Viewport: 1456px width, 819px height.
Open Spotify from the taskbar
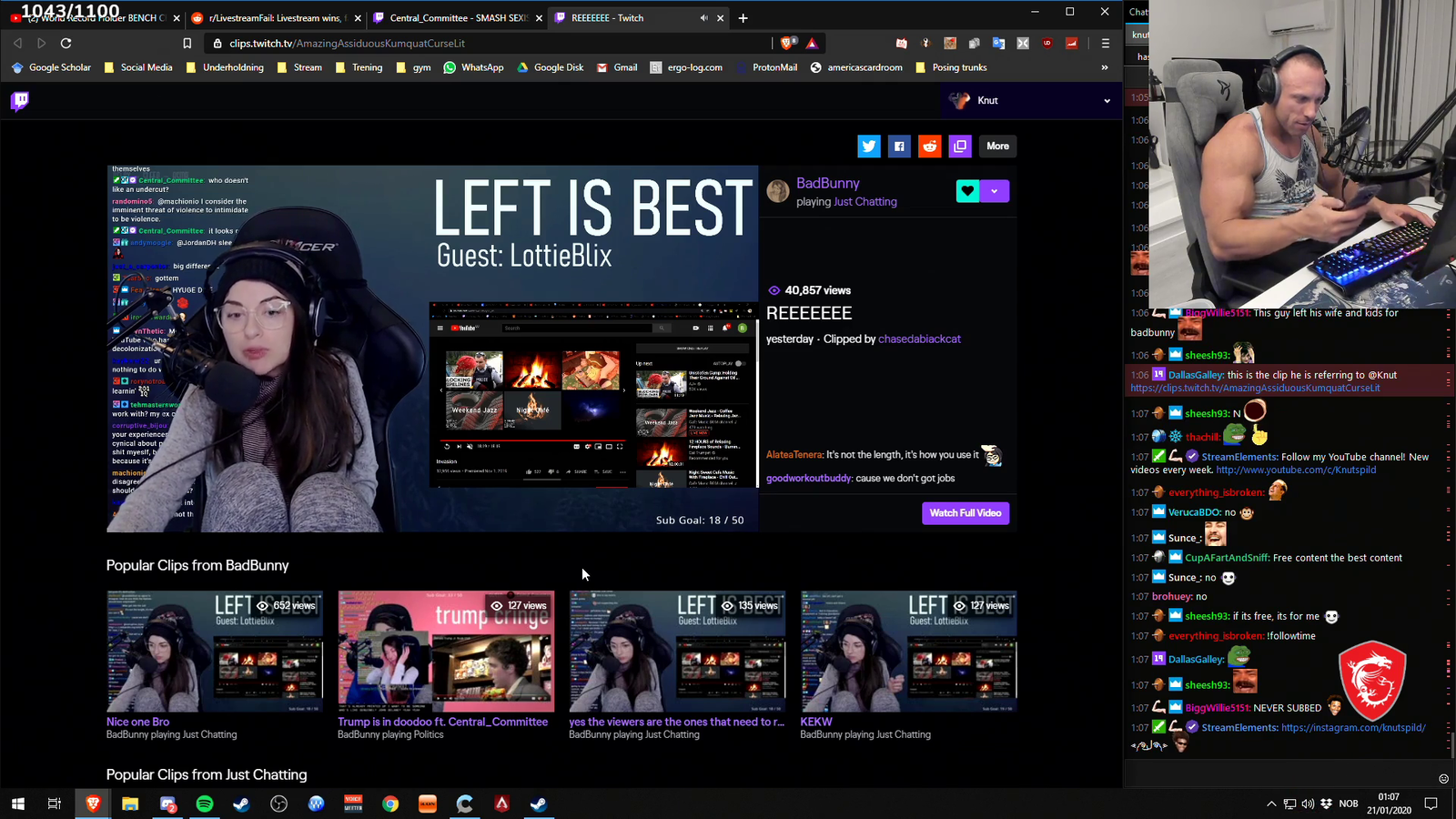pyautogui.click(x=205, y=804)
